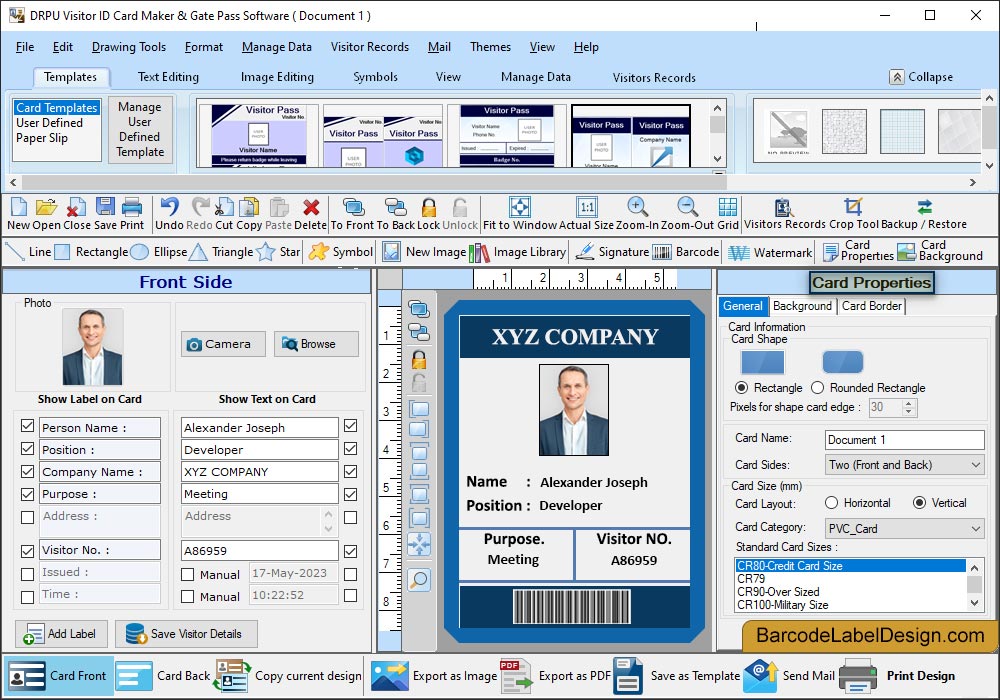Uncheck the Position label checkbox
Viewport: 1000px width, 700px height.
(x=27, y=449)
